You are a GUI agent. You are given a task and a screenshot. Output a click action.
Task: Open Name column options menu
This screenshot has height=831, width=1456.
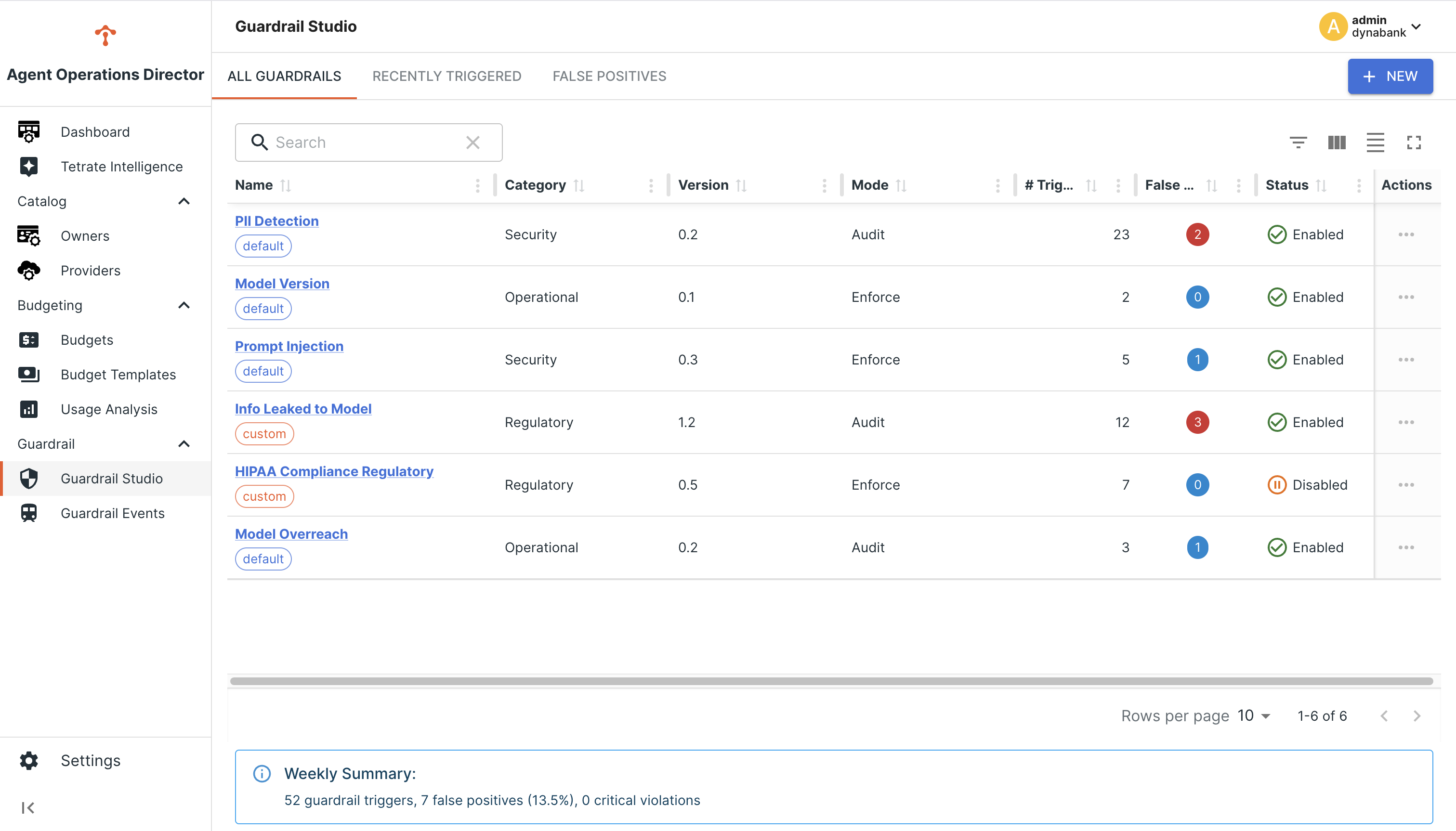pos(478,185)
